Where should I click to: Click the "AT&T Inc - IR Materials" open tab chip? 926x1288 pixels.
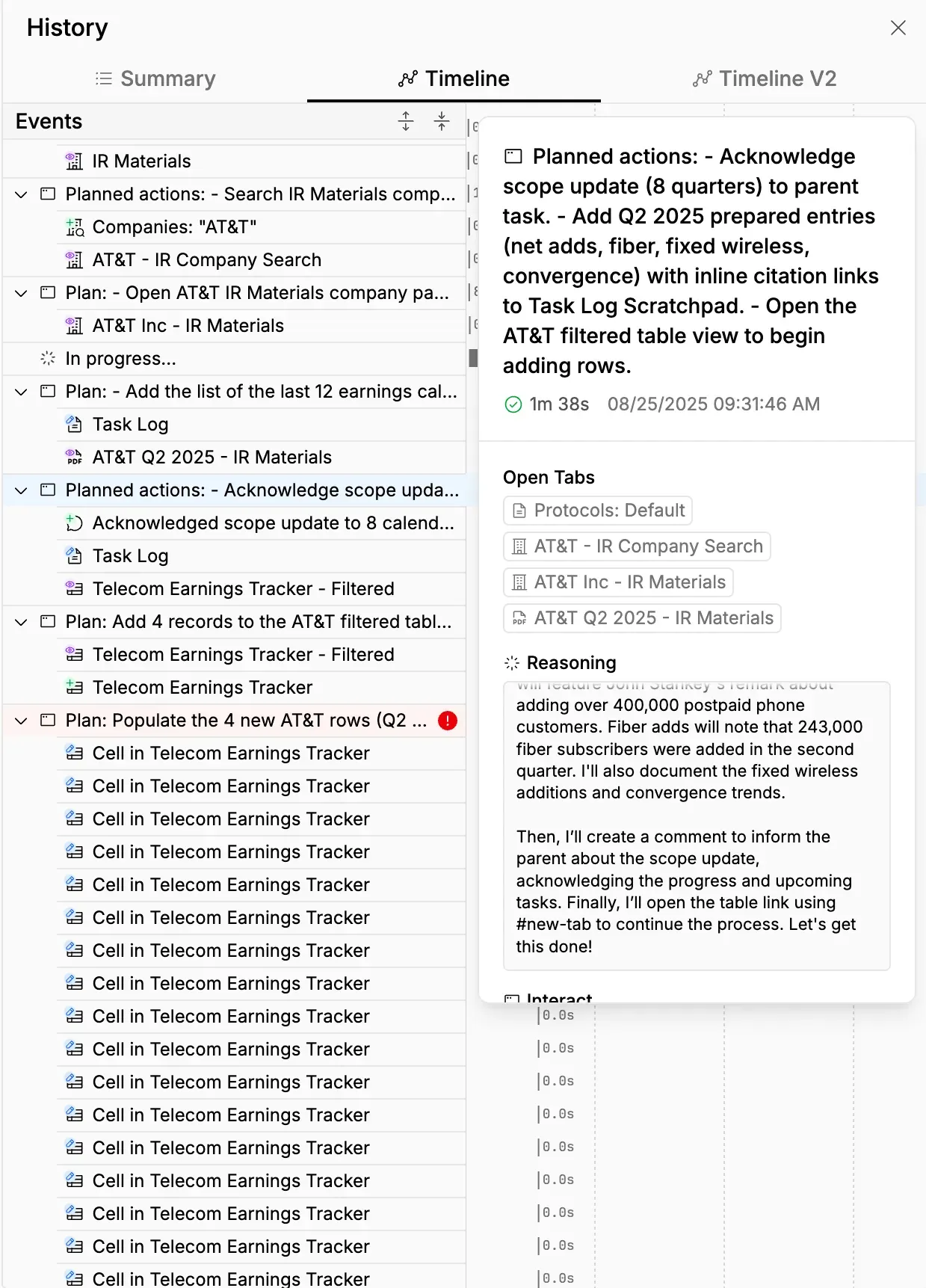pyautogui.click(x=618, y=582)
